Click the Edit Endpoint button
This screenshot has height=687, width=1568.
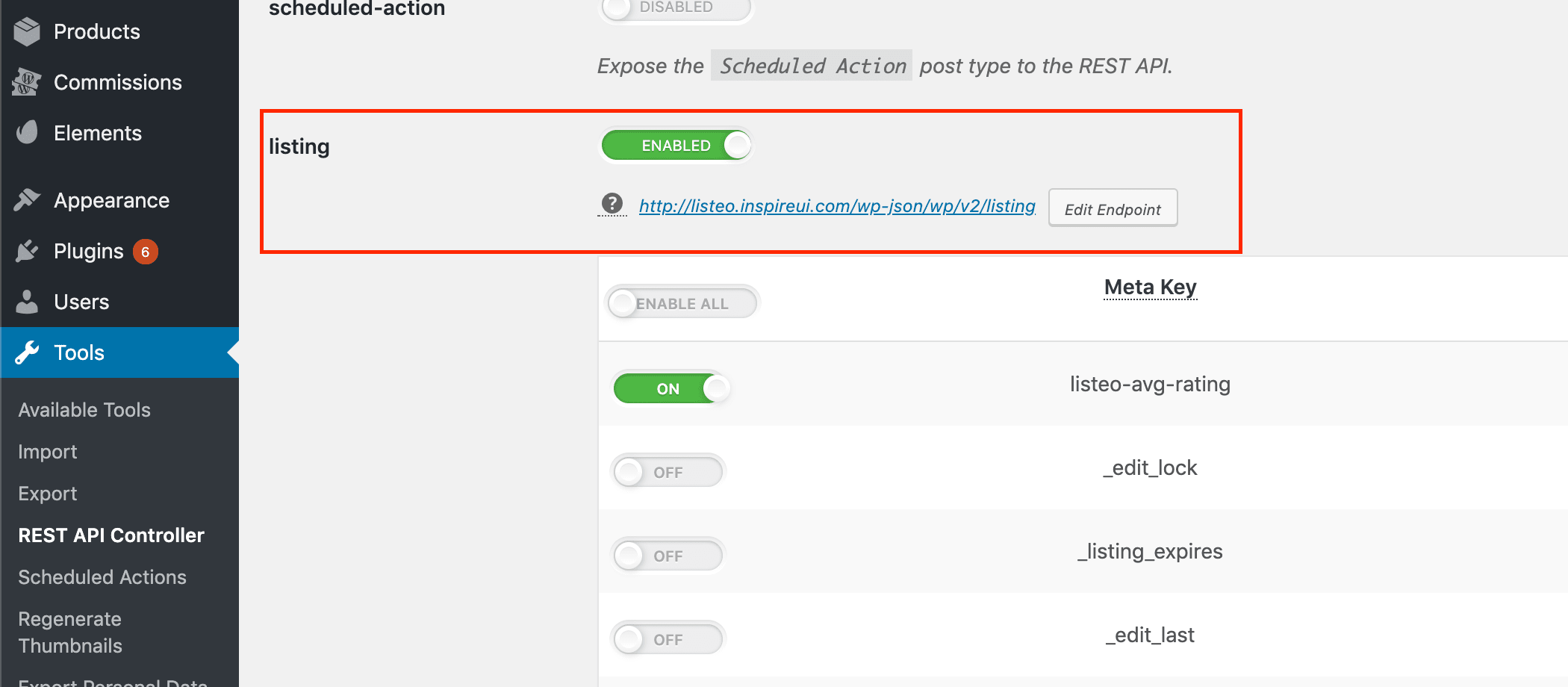coord(1113,208)
